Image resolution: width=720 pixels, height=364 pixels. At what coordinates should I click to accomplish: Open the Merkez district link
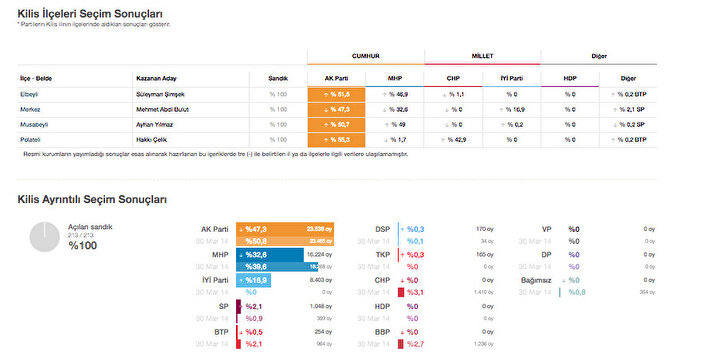(x=30, y=109)
